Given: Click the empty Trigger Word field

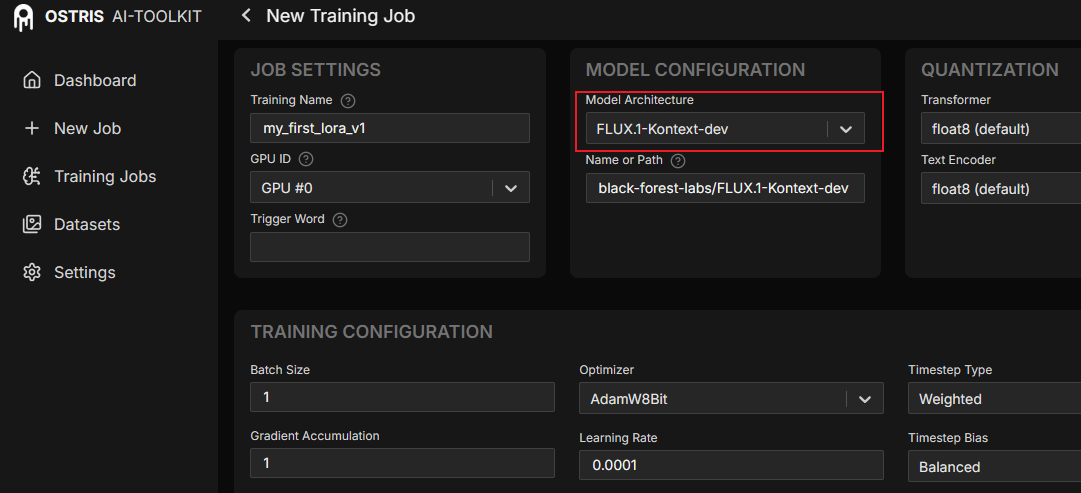Looking at the screenshot, I should coord(390,247).
